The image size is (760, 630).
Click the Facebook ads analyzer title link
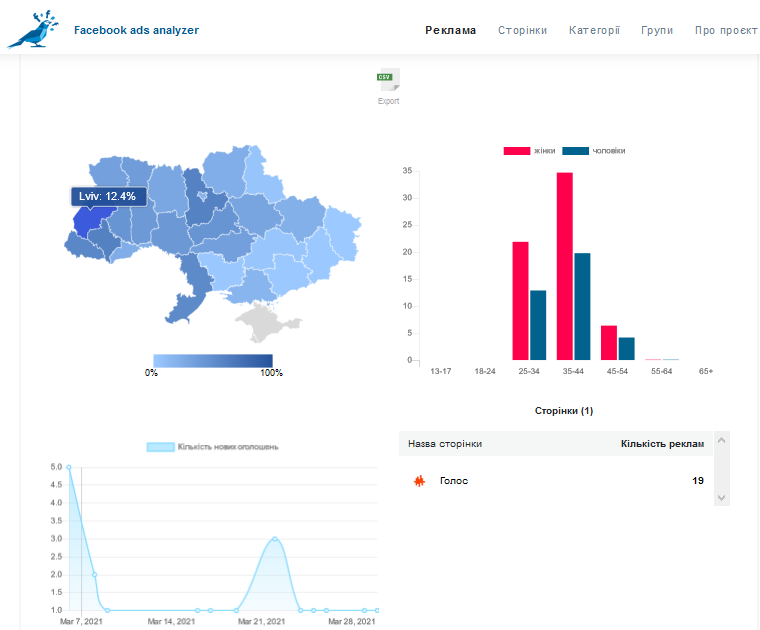pyautogui.click(x=136, y=30)
